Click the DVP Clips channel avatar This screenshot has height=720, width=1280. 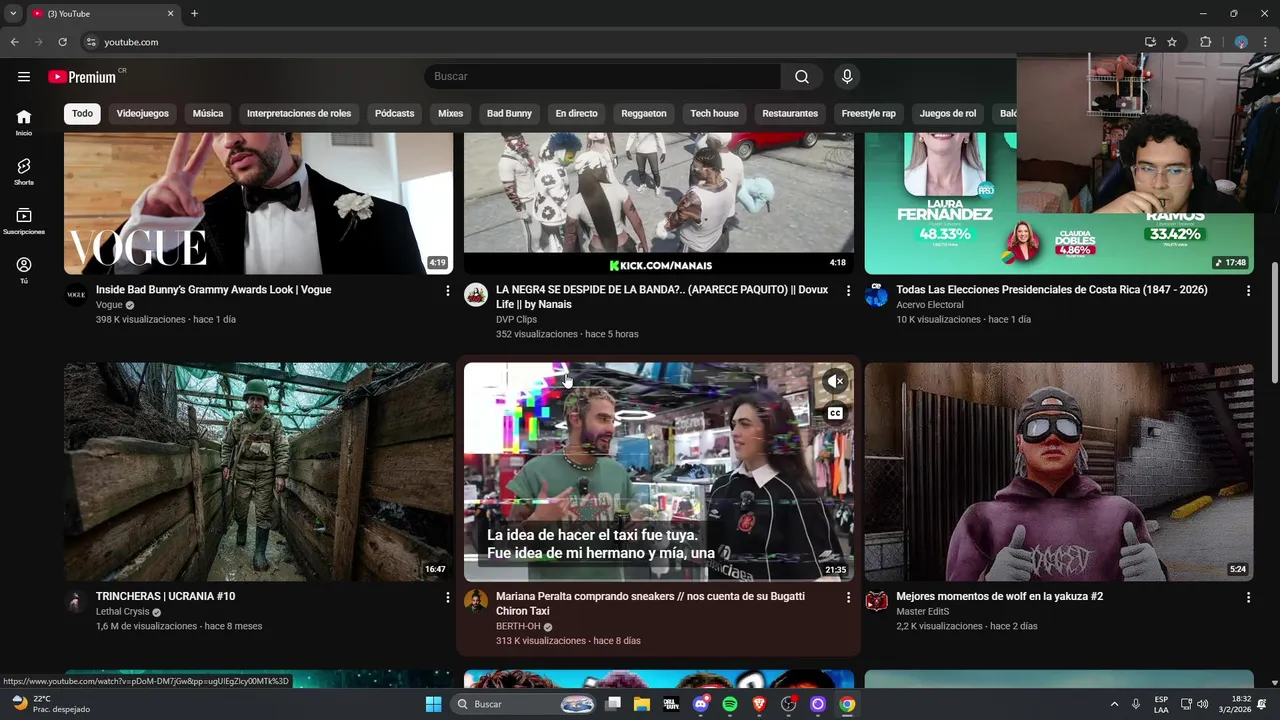pos(476,295)
